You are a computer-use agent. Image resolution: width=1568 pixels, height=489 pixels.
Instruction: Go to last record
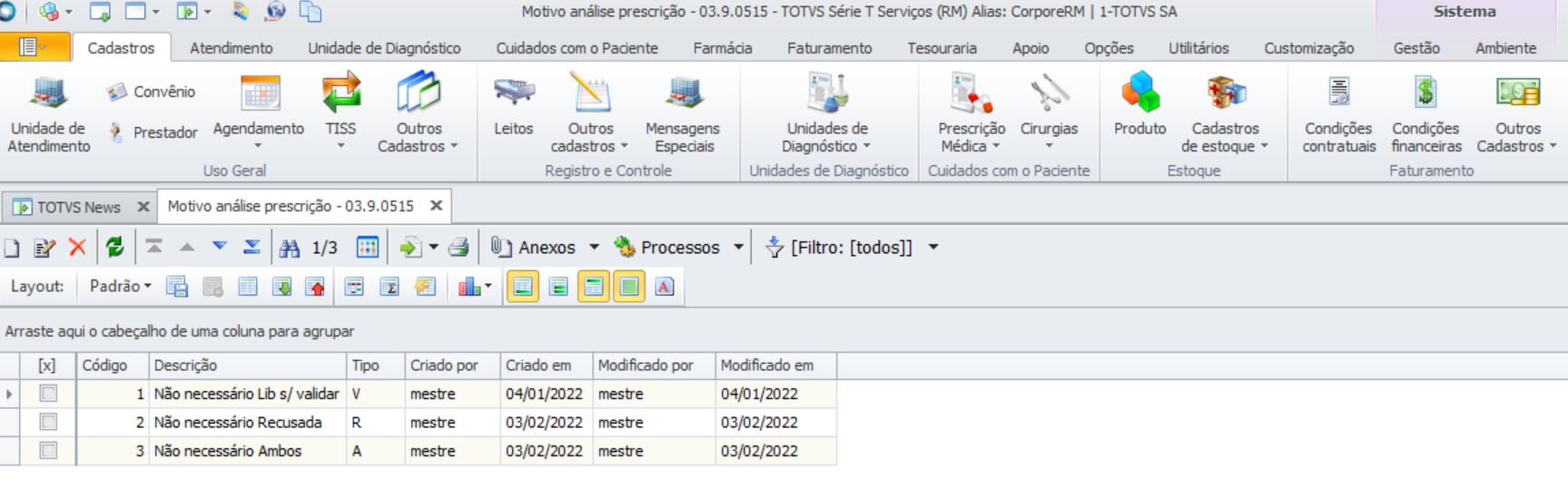tap(252, 247)
